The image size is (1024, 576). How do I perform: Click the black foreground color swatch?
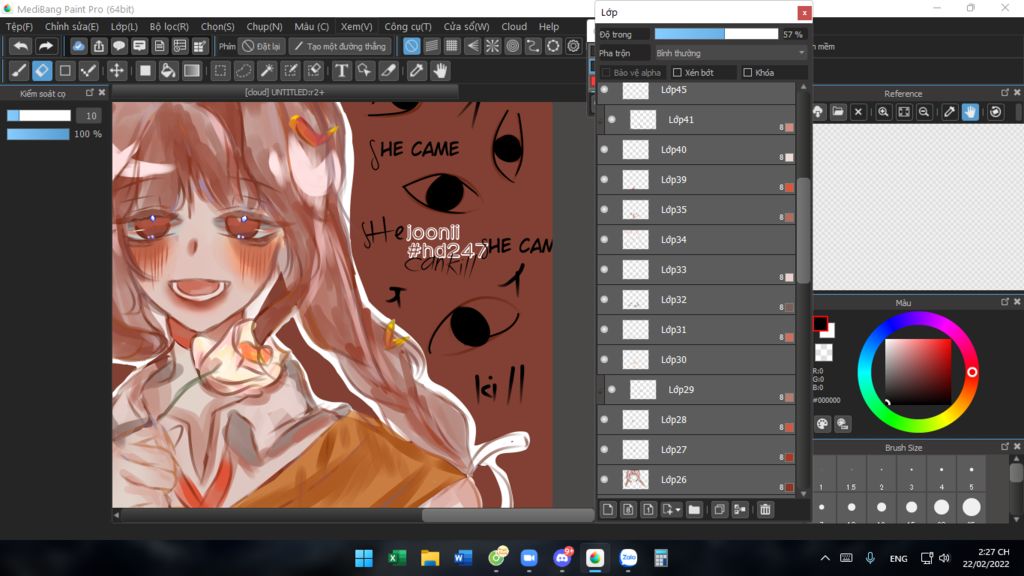[820, 323]
